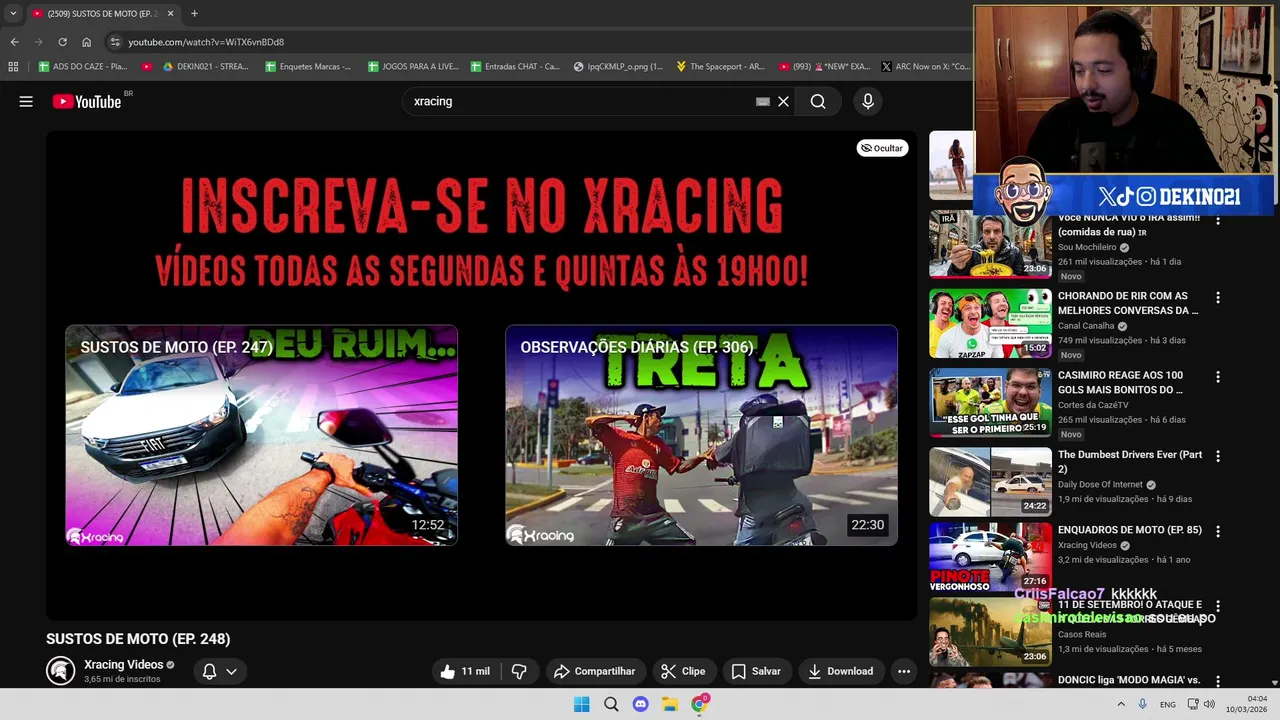
Task: Open Observações Diárias Ep. 306 end card
Action: pyautogui.click(x=701, y=435)
